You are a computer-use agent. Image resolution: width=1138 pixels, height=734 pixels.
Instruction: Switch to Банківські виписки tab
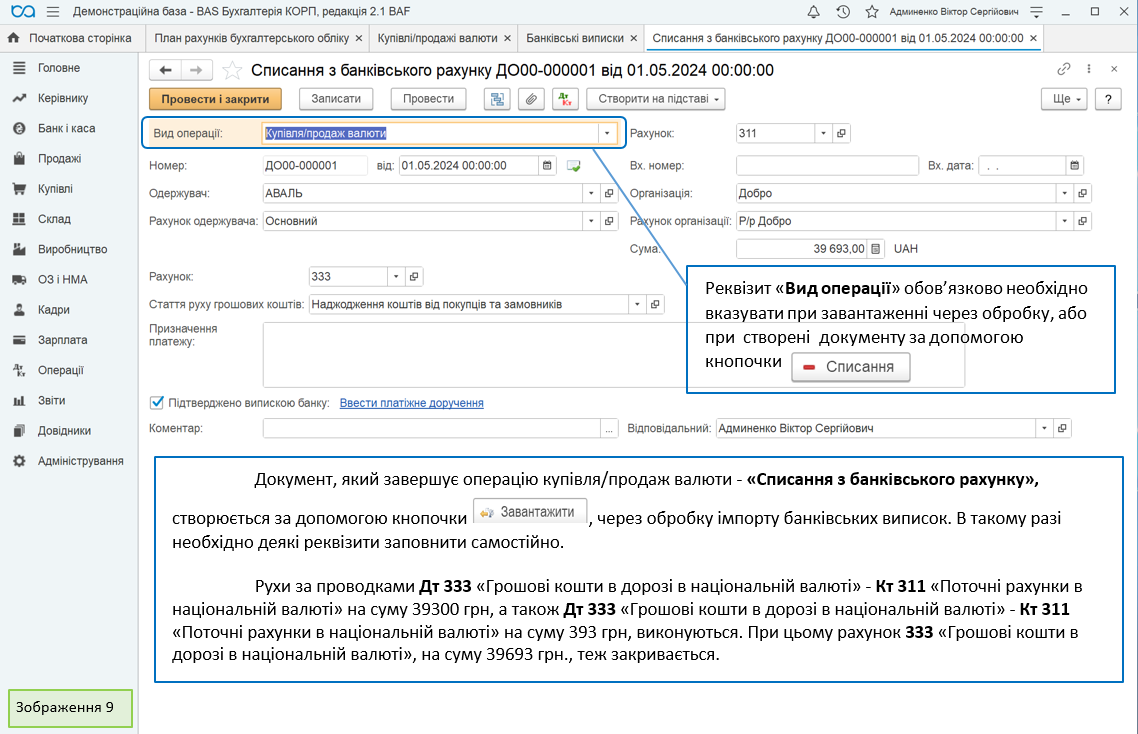coord(574,38)
